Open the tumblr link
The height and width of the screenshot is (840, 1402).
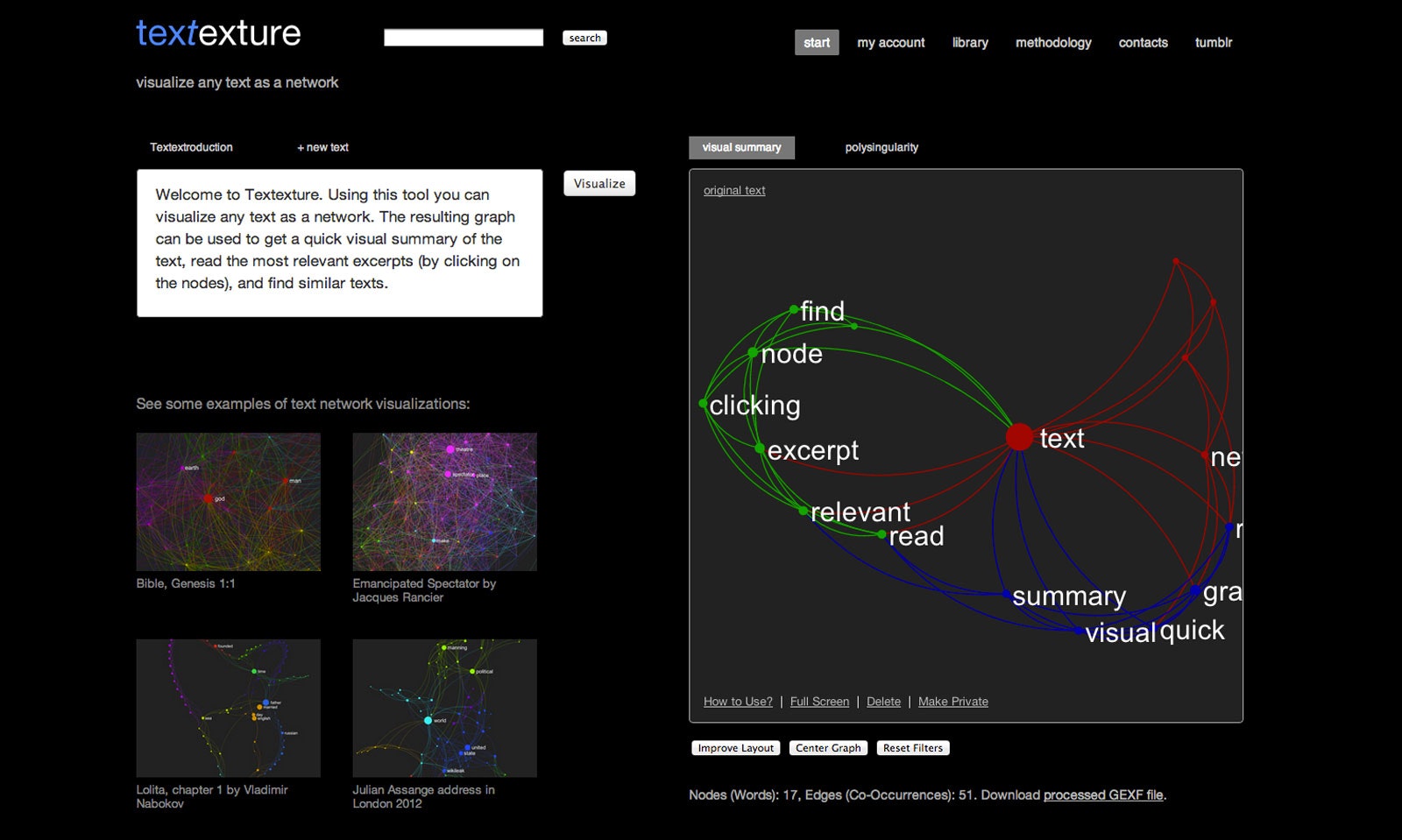pyautogui.click(x=1214, y=42)
